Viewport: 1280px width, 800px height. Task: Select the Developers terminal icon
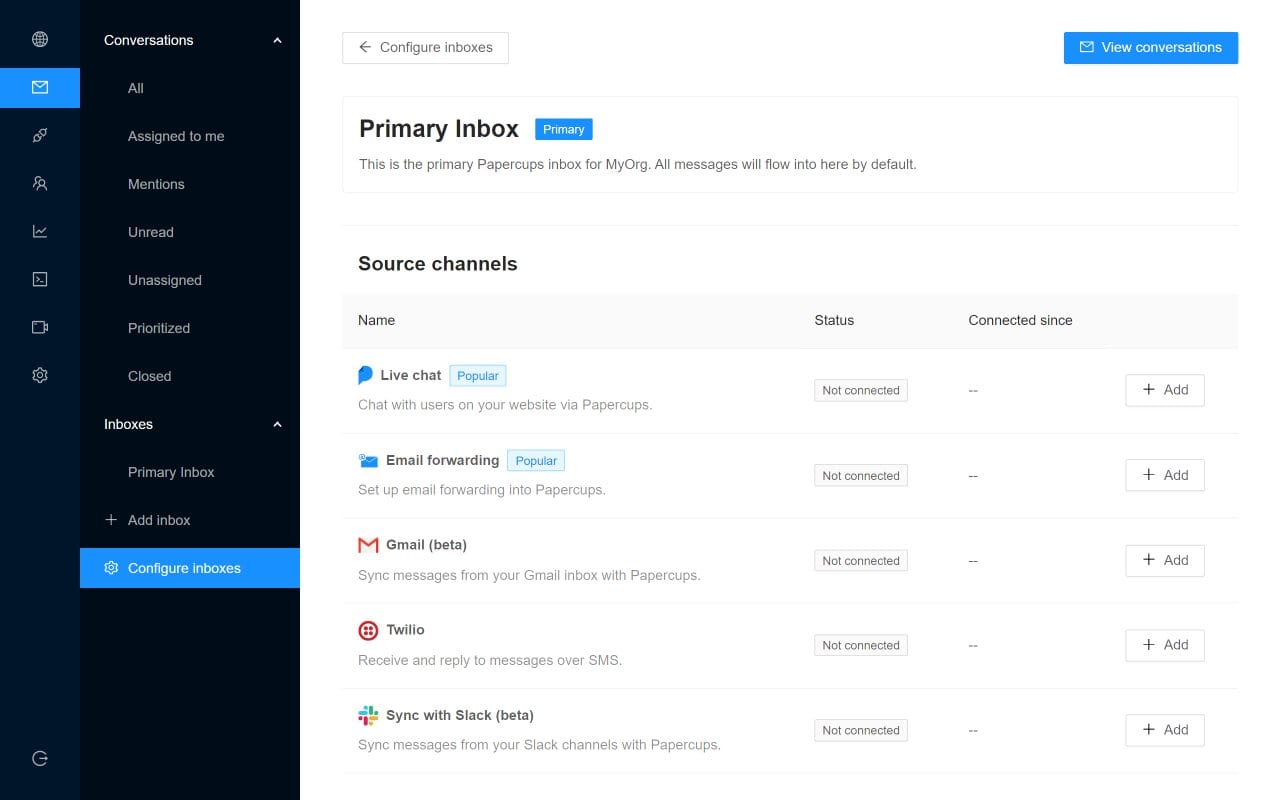pyautogui.click(x=40, y=279)
